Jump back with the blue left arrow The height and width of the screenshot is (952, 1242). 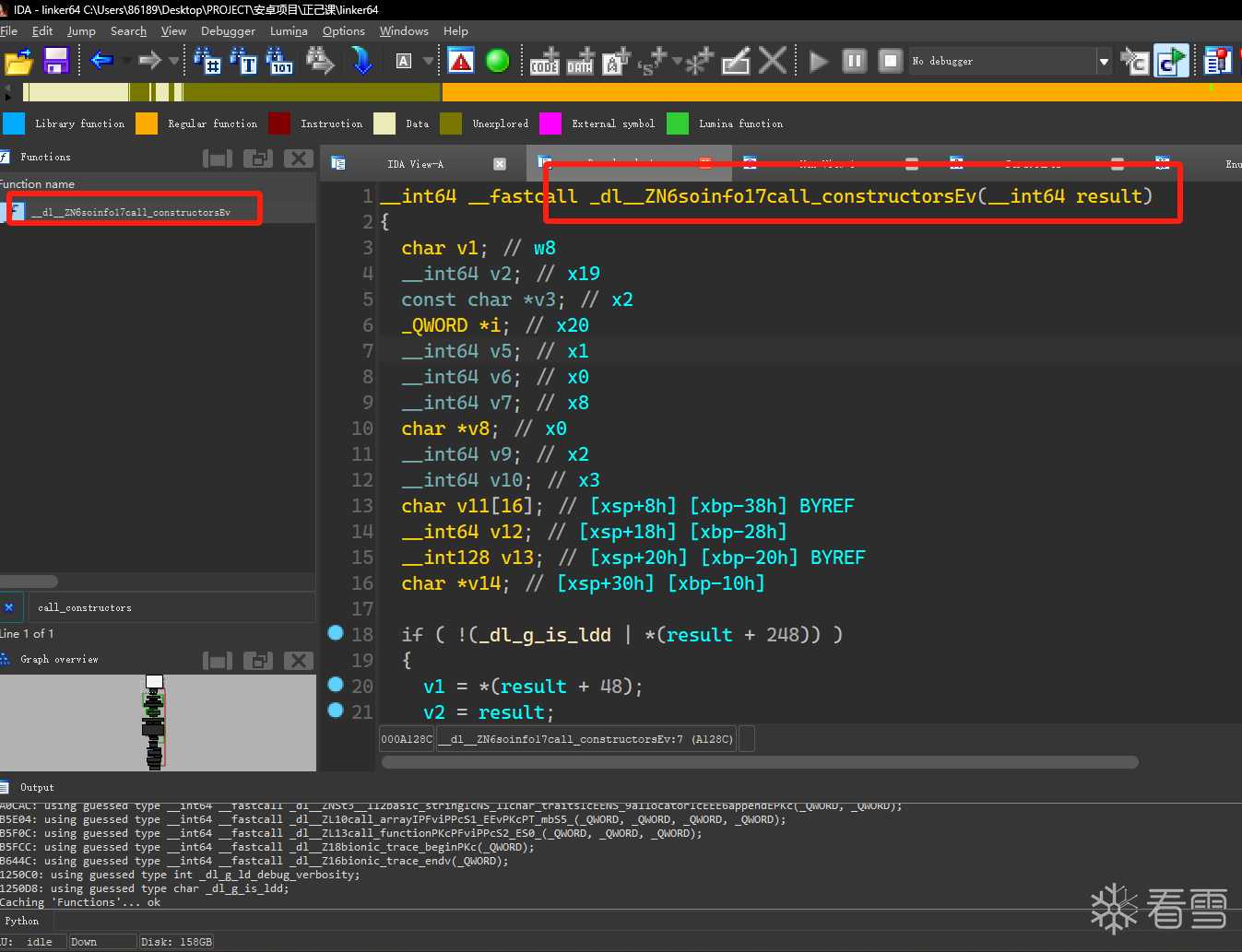click(x=101, y=61)
